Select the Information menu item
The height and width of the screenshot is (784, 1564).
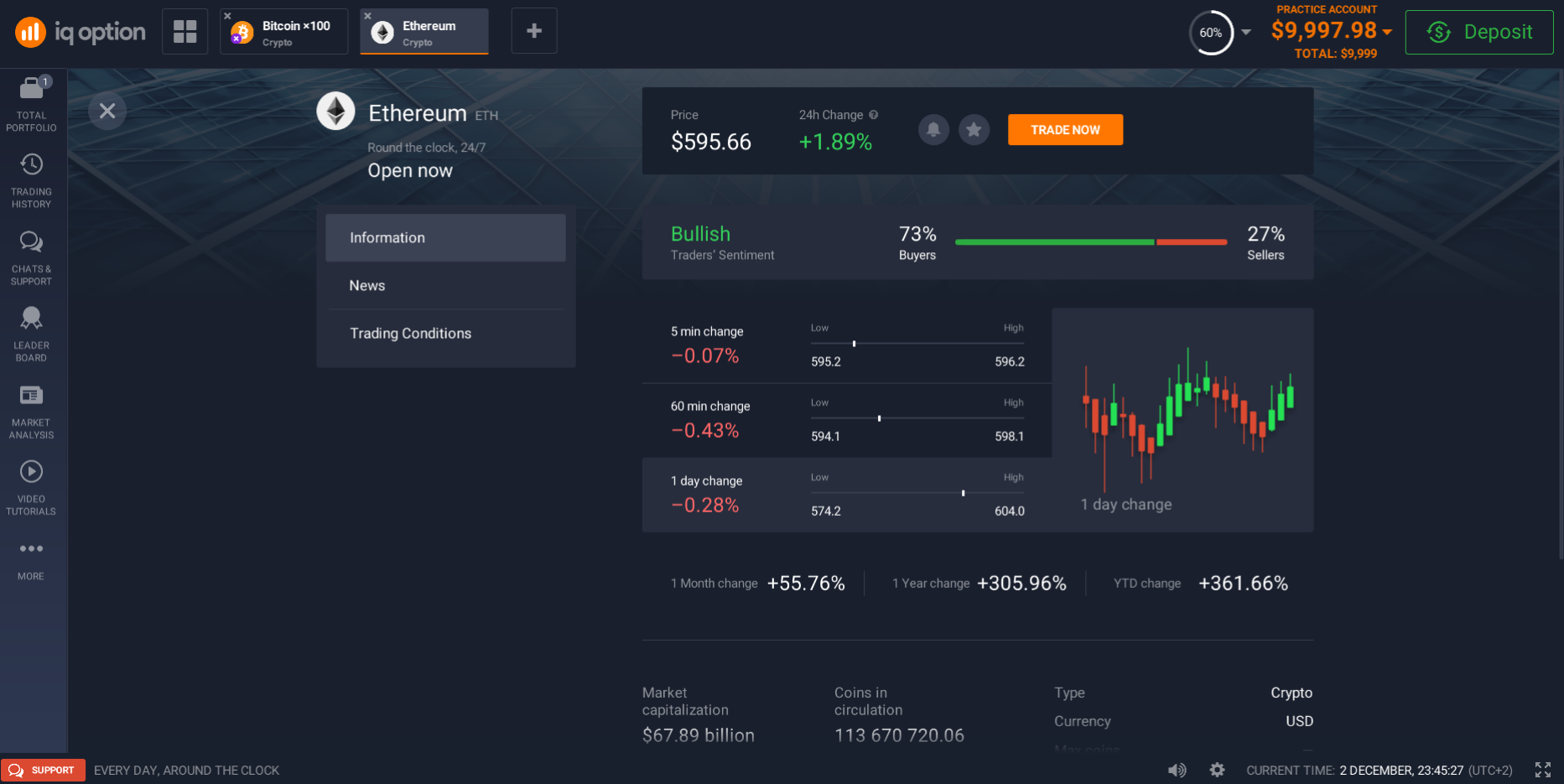click(445, 237)
